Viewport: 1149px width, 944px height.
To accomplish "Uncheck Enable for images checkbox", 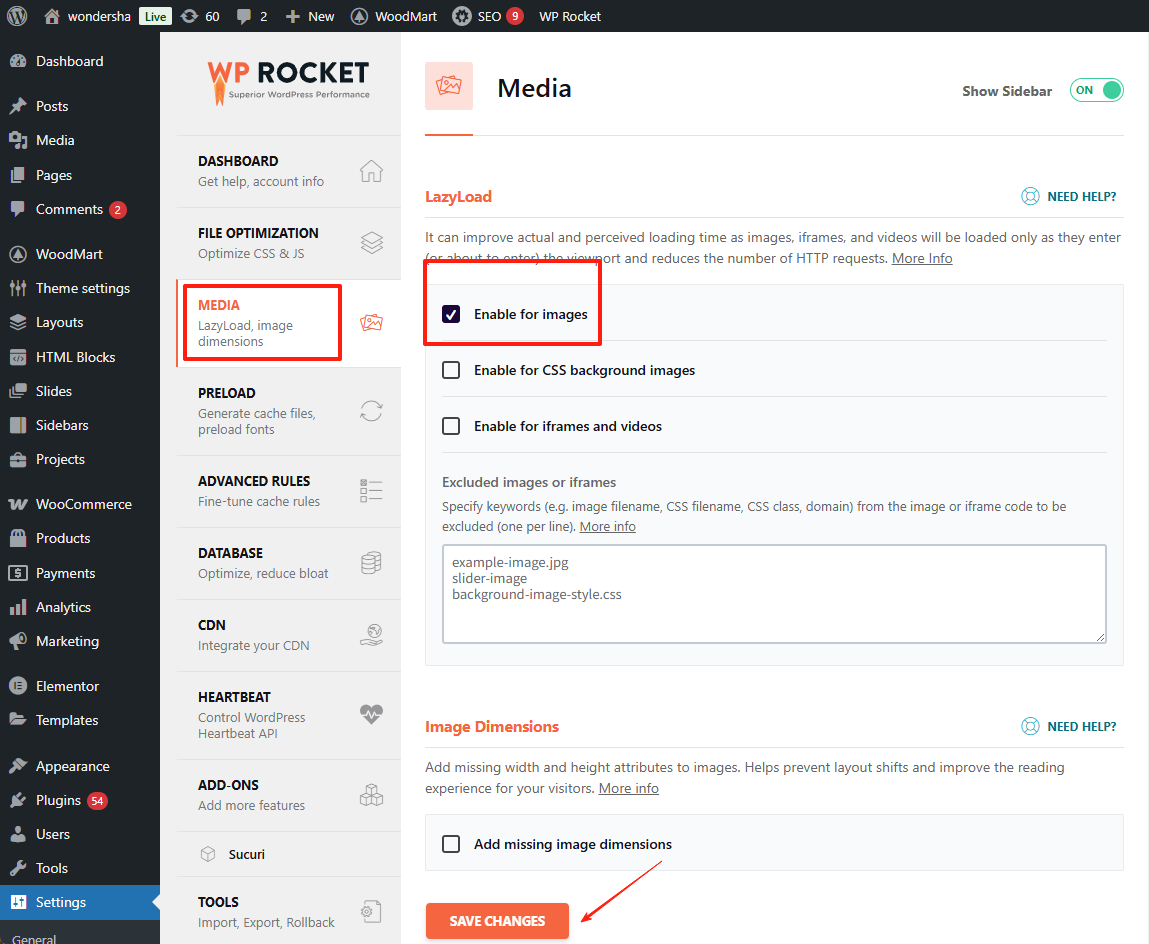I will 451,314.
